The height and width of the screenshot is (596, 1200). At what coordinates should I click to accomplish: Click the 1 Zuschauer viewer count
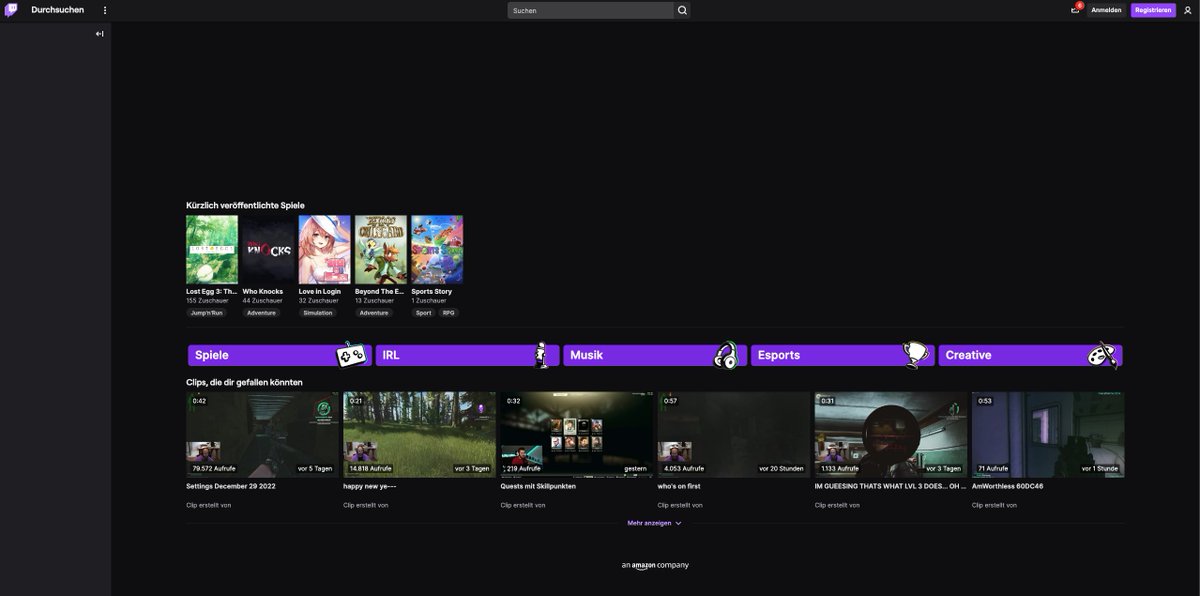point(428,301)
